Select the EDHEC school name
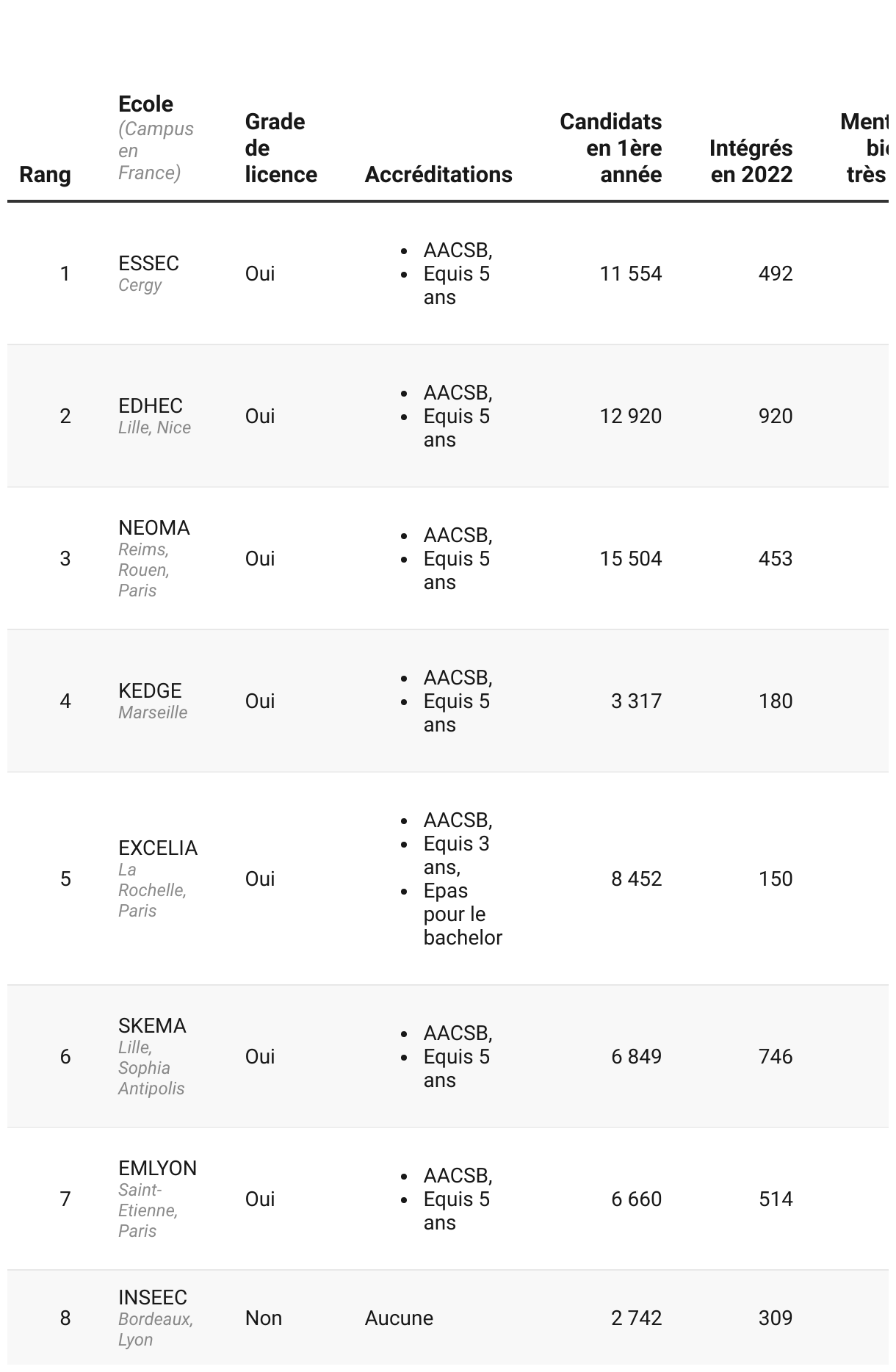The height and width of the screenshot is (1372, 896). point(151,405)
